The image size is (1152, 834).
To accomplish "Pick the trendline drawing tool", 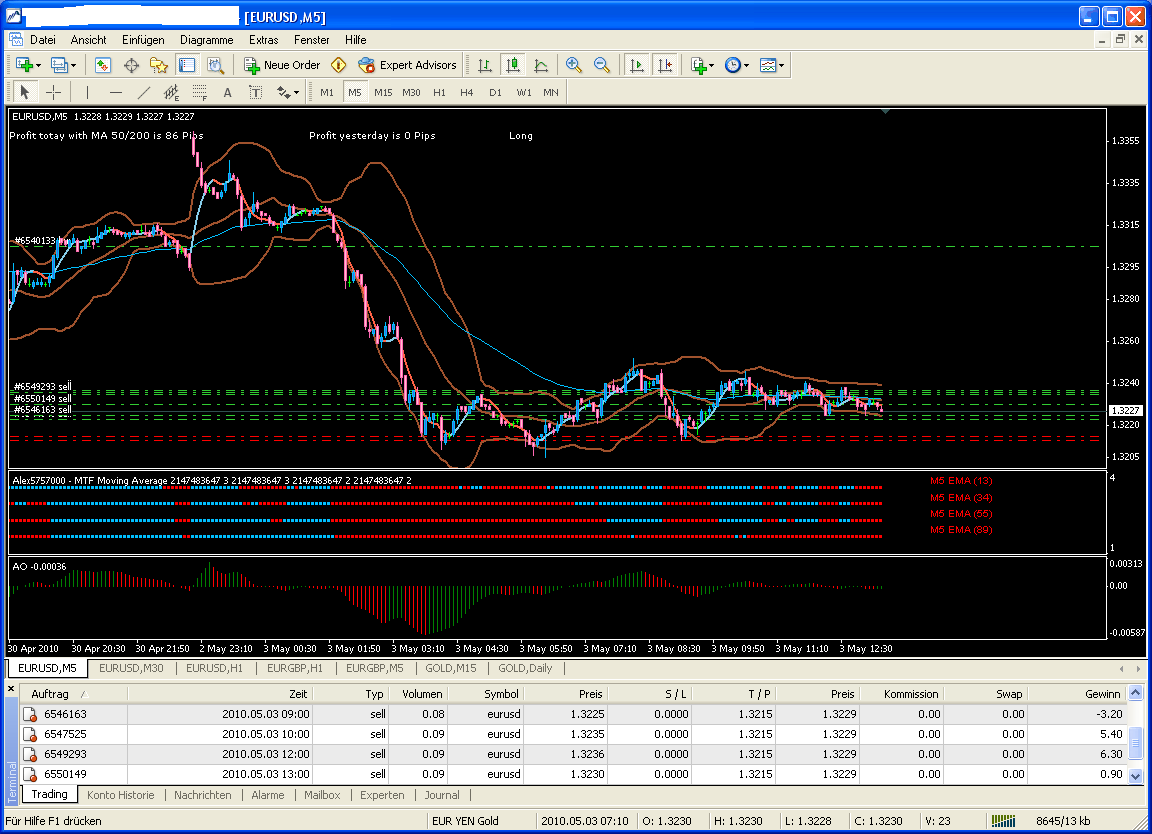I will point(143,92).
